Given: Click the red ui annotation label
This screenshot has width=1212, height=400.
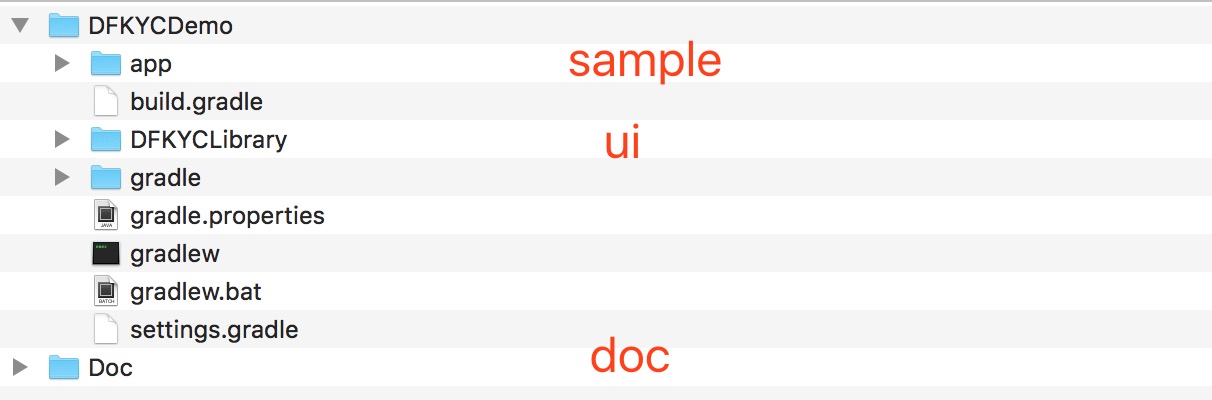Looking at the screenshot, I should (622, 145).
